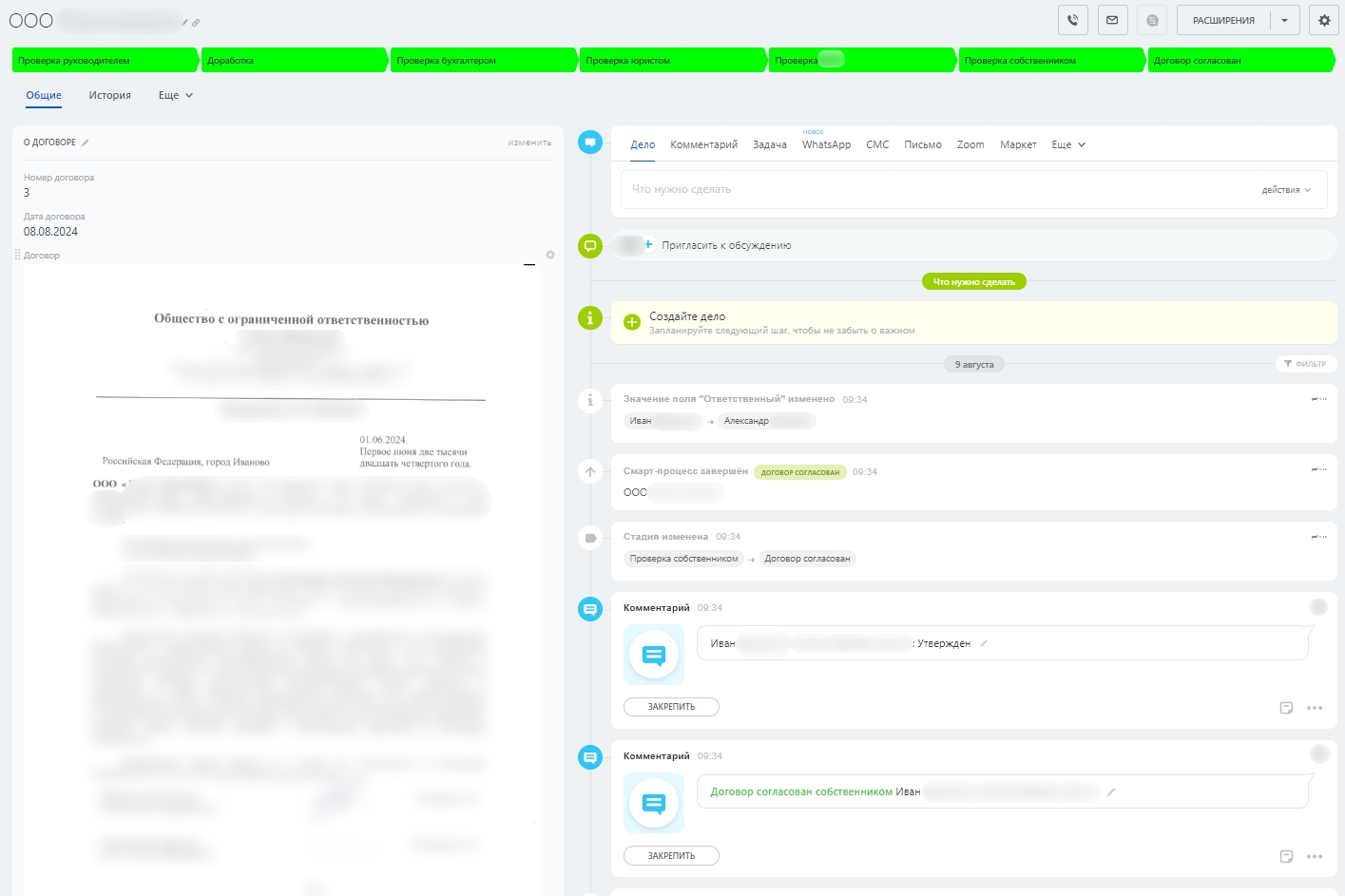
Task: Open dropdown arrow beside РАСШИРЕНИЯ
Action: (1285, 20)
